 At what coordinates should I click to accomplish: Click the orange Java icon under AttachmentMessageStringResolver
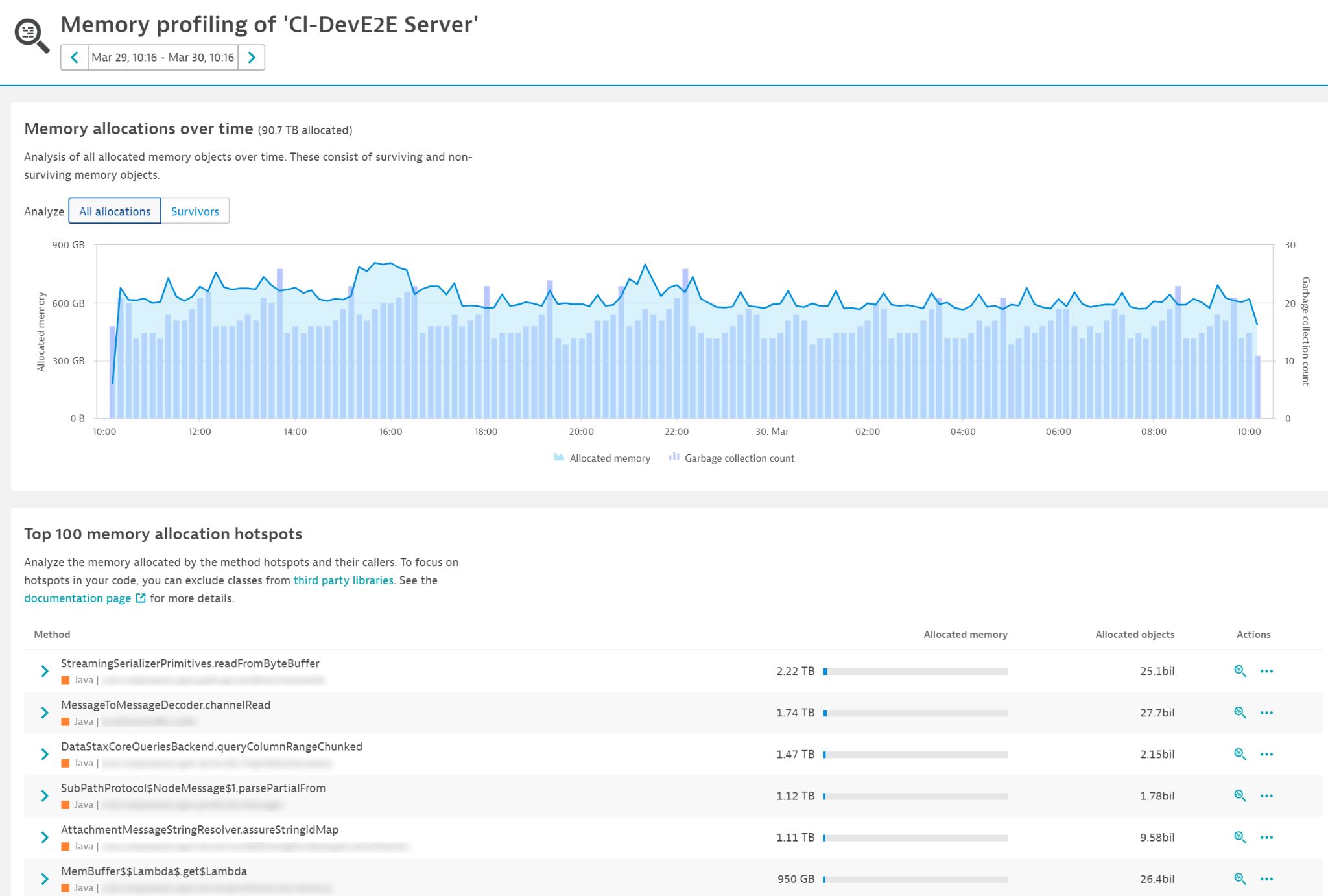(x=65, y=846)
